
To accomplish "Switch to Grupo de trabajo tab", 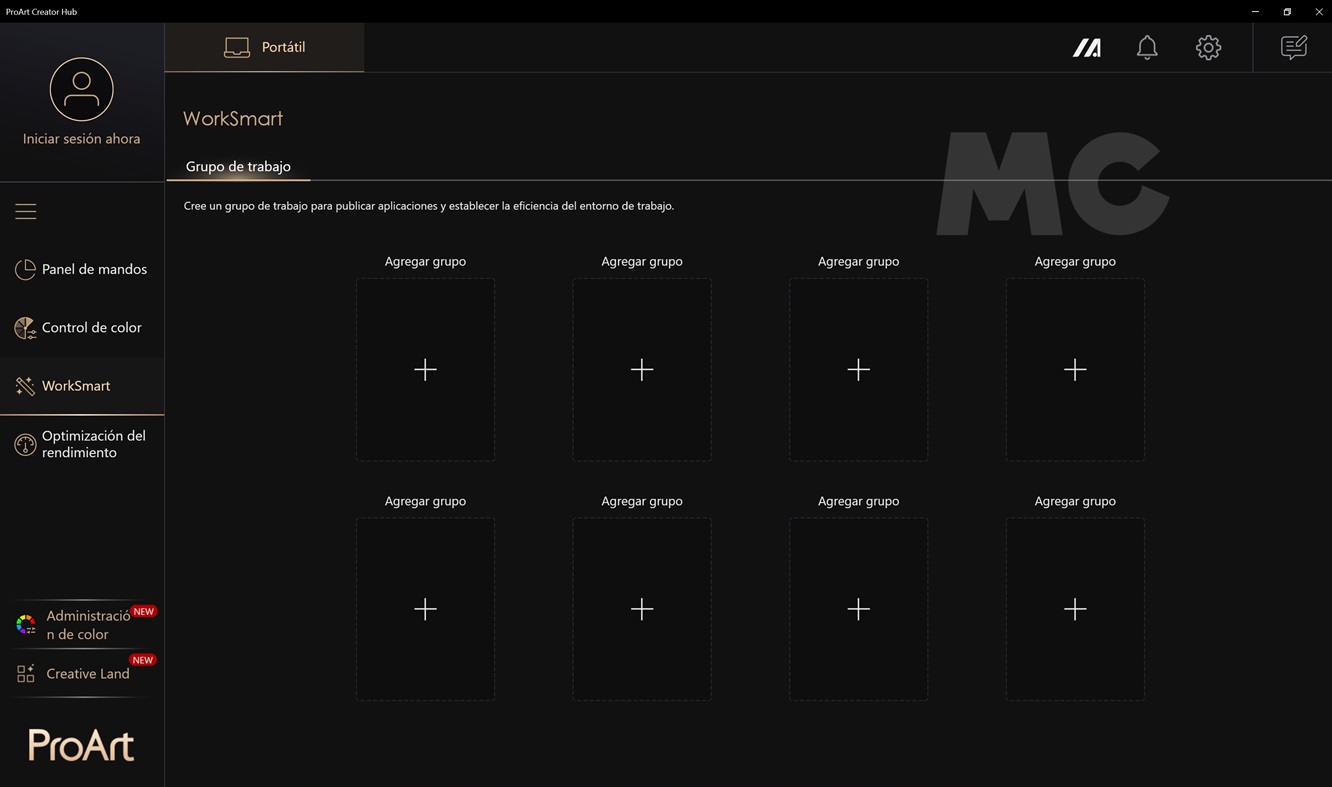I will 238,167.
